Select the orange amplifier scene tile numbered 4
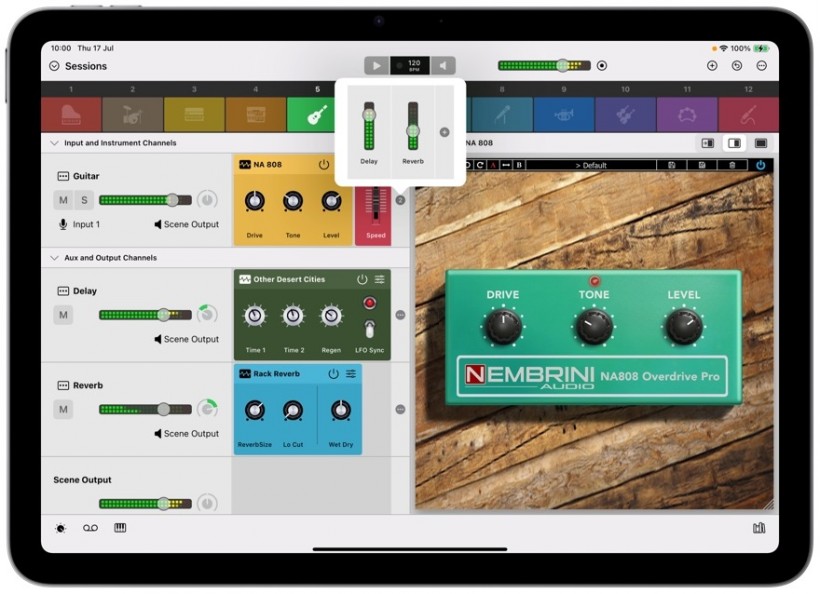The image size is (820, 594). (256, 115)
